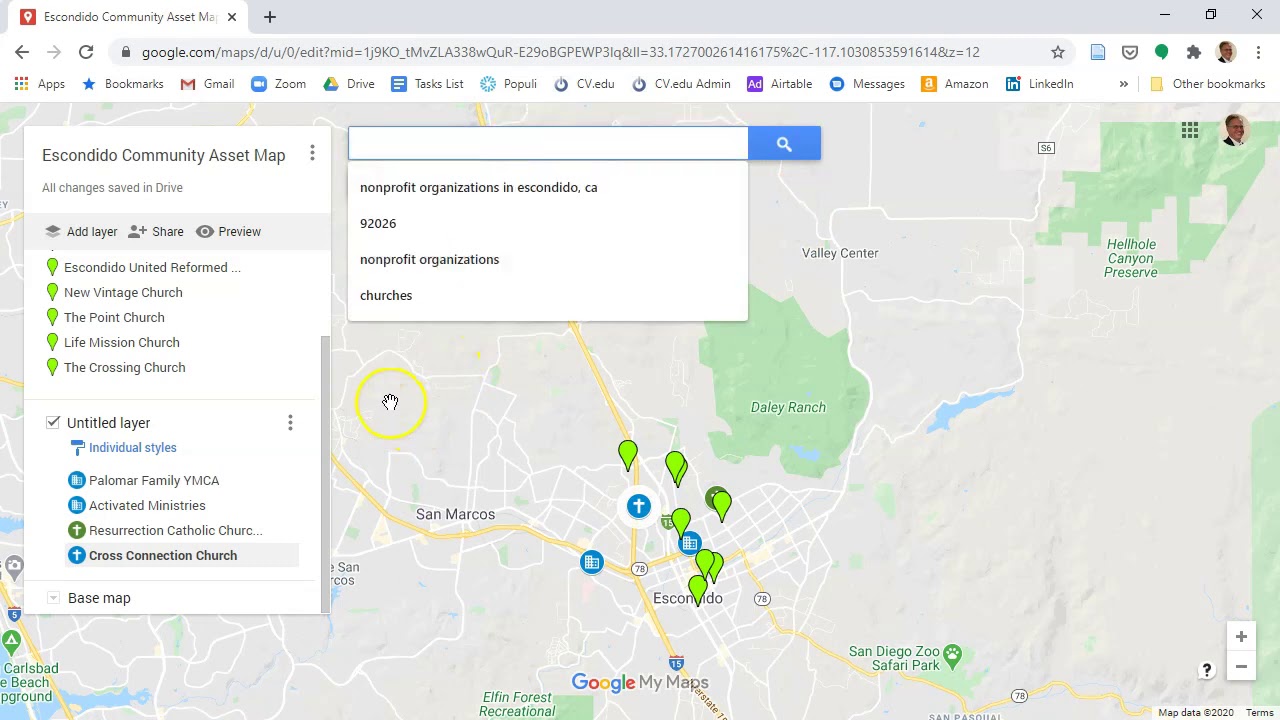Open the Apps shortcut in bookmarks bar
Viewport: 1280px width, 720px height.
(x=39, y=84)
